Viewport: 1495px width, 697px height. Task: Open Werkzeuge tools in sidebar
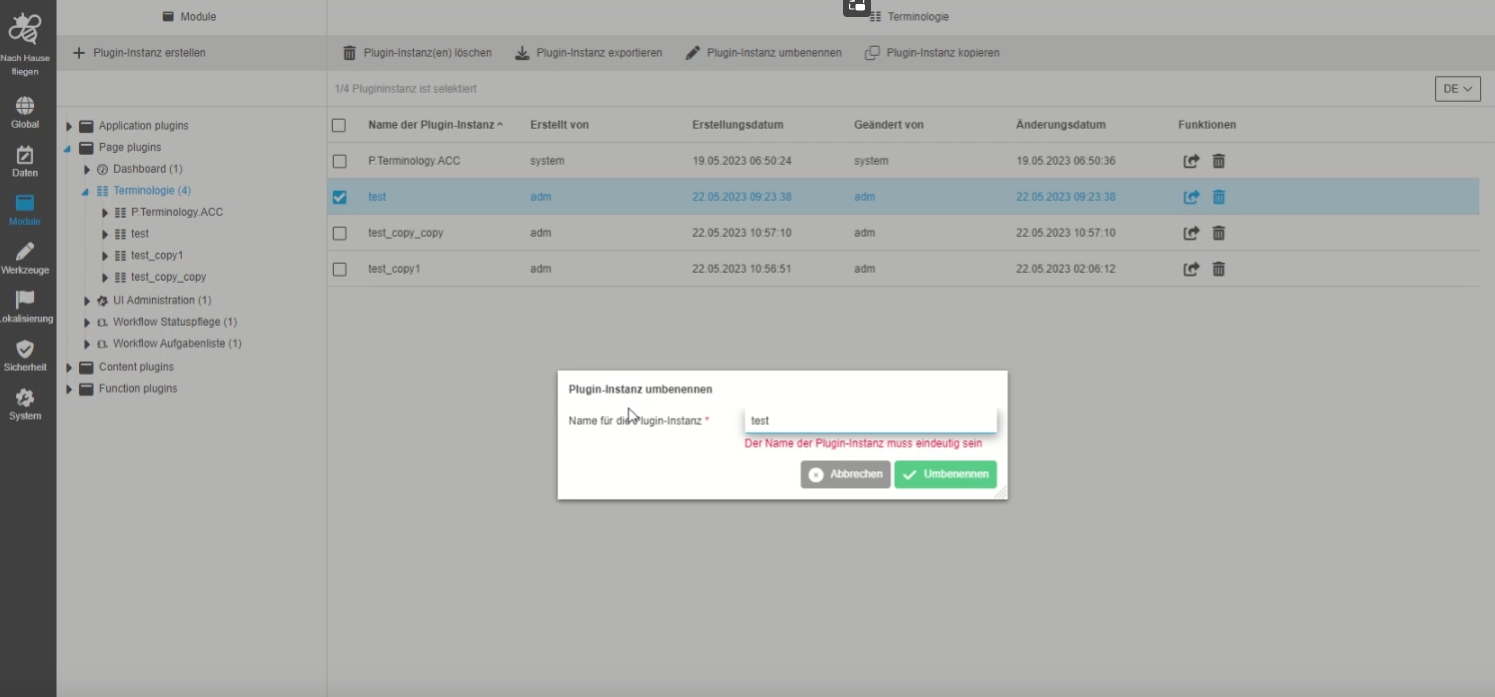tap(25, 258)
